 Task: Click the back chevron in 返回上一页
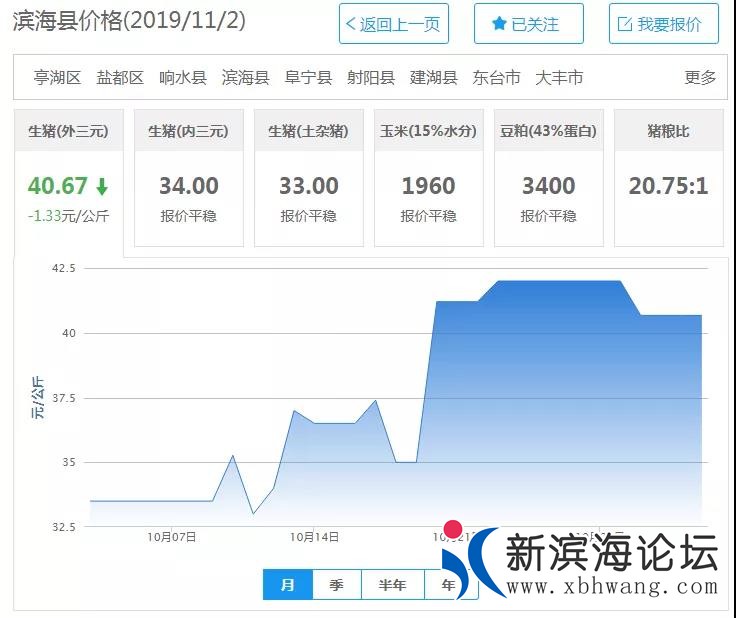pyautogui.click(x=351, y=24)
